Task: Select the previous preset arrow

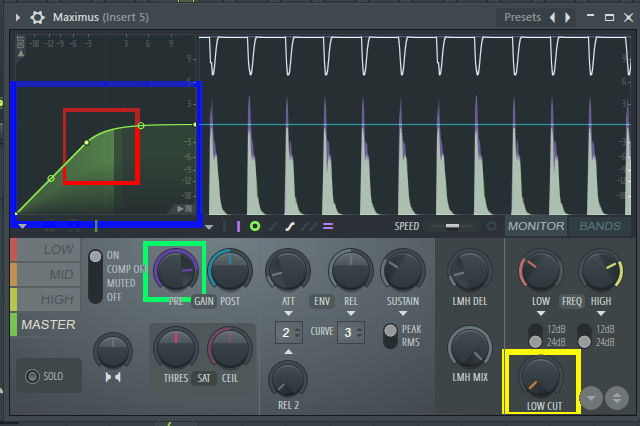Action: coord(553,18)
